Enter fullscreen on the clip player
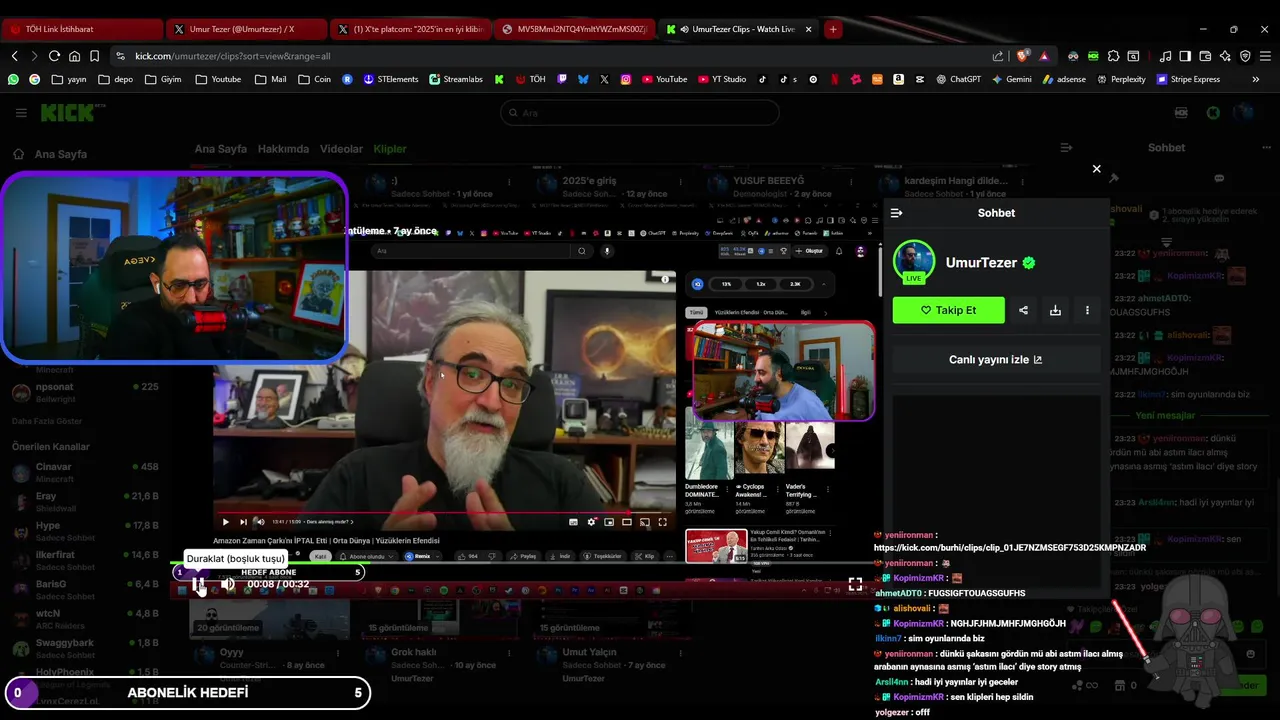This screenshot has width=1280, height=720. click(855, 584)
